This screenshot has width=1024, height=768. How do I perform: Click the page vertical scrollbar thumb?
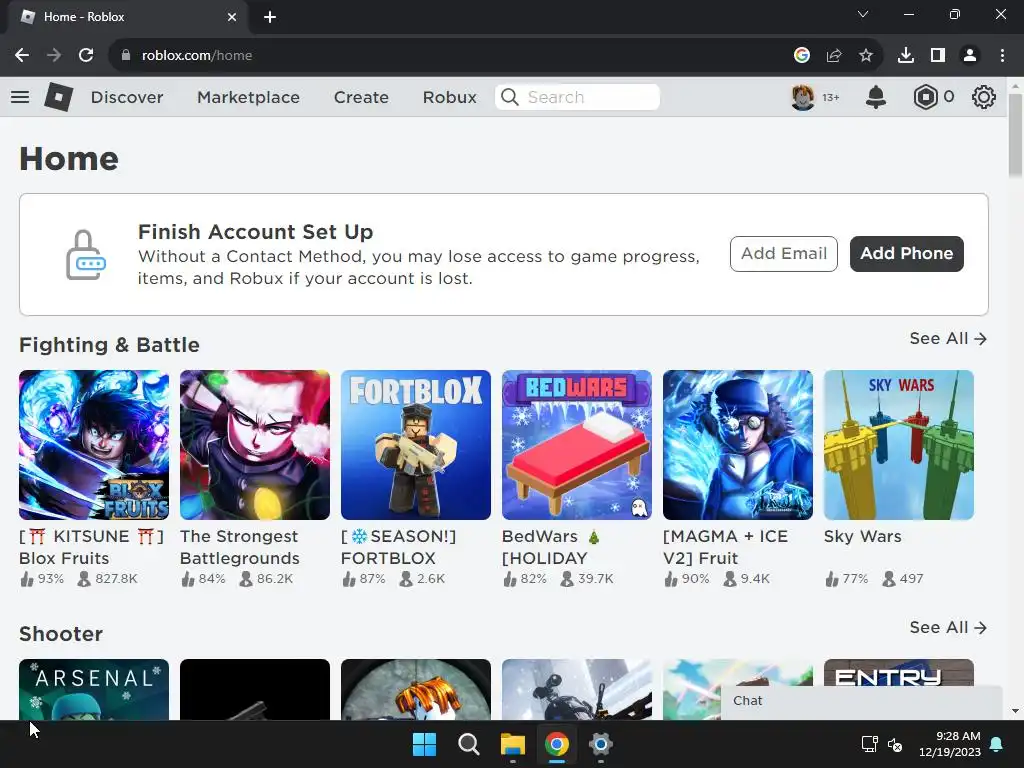(1015, 135)
